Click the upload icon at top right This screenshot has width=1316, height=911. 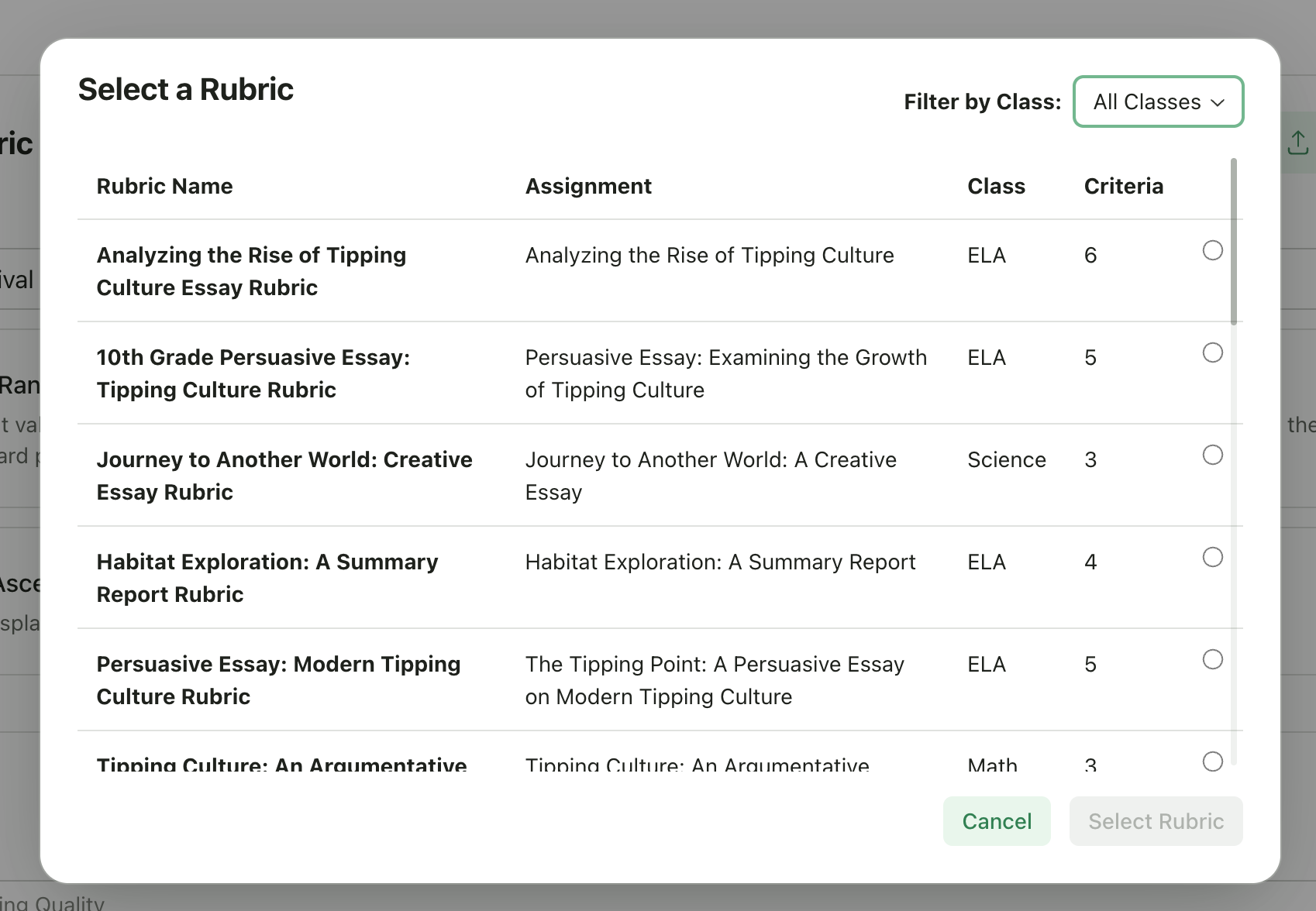(x=1299, y=142)
